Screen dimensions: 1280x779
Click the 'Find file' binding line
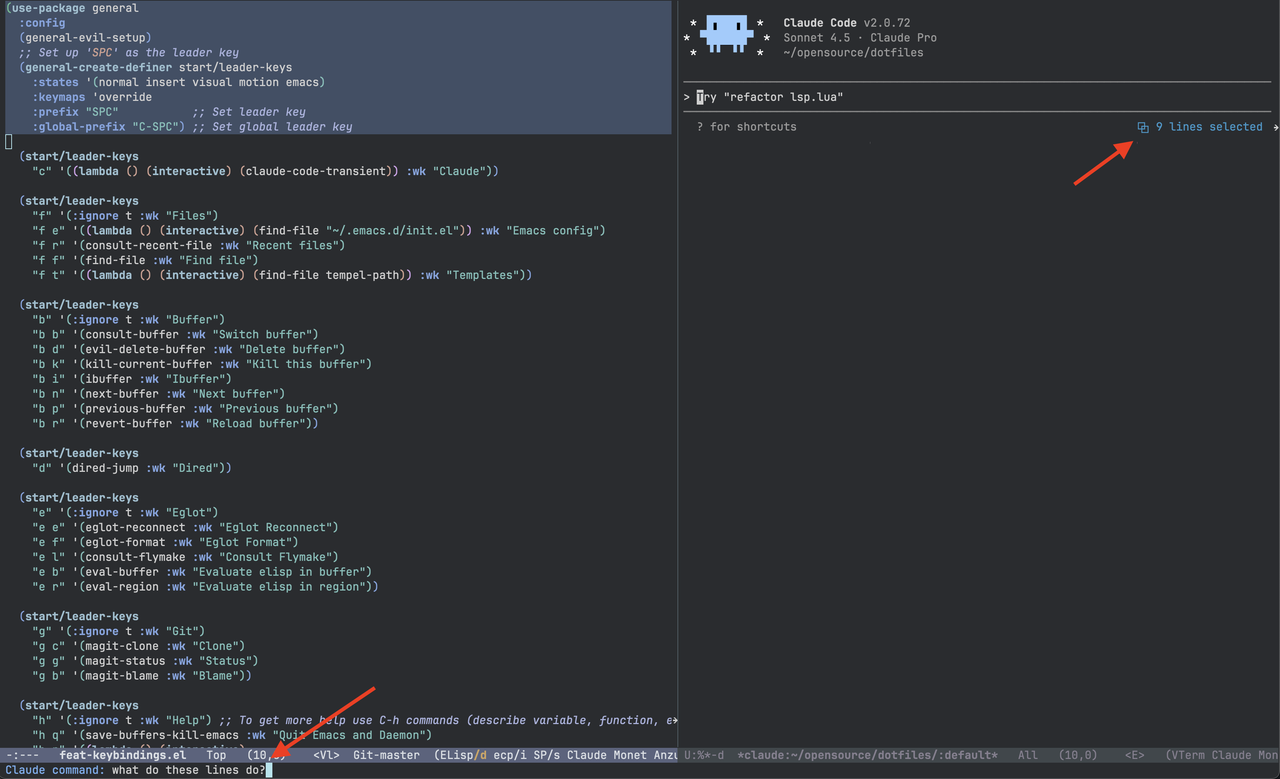coord(146,260)
